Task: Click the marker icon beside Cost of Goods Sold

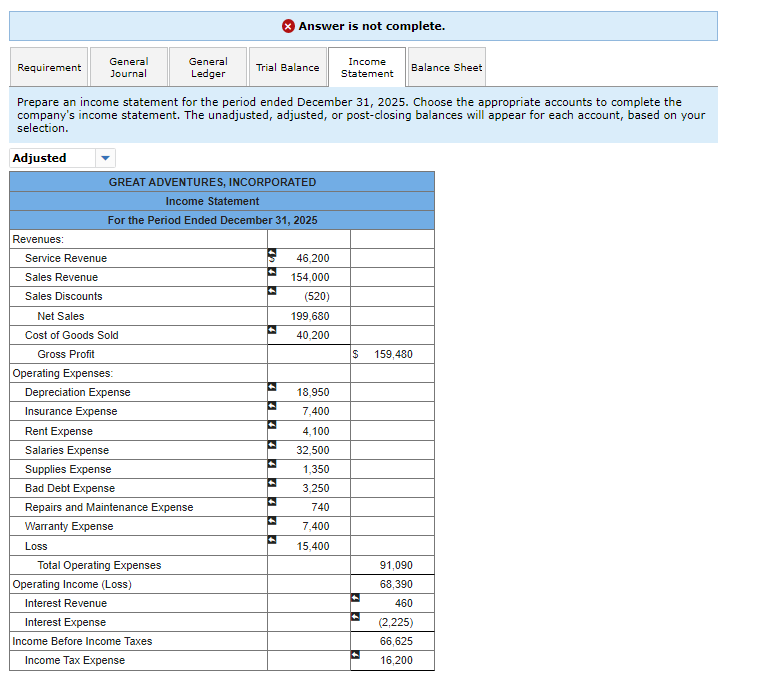Action: tap(272, 329)
